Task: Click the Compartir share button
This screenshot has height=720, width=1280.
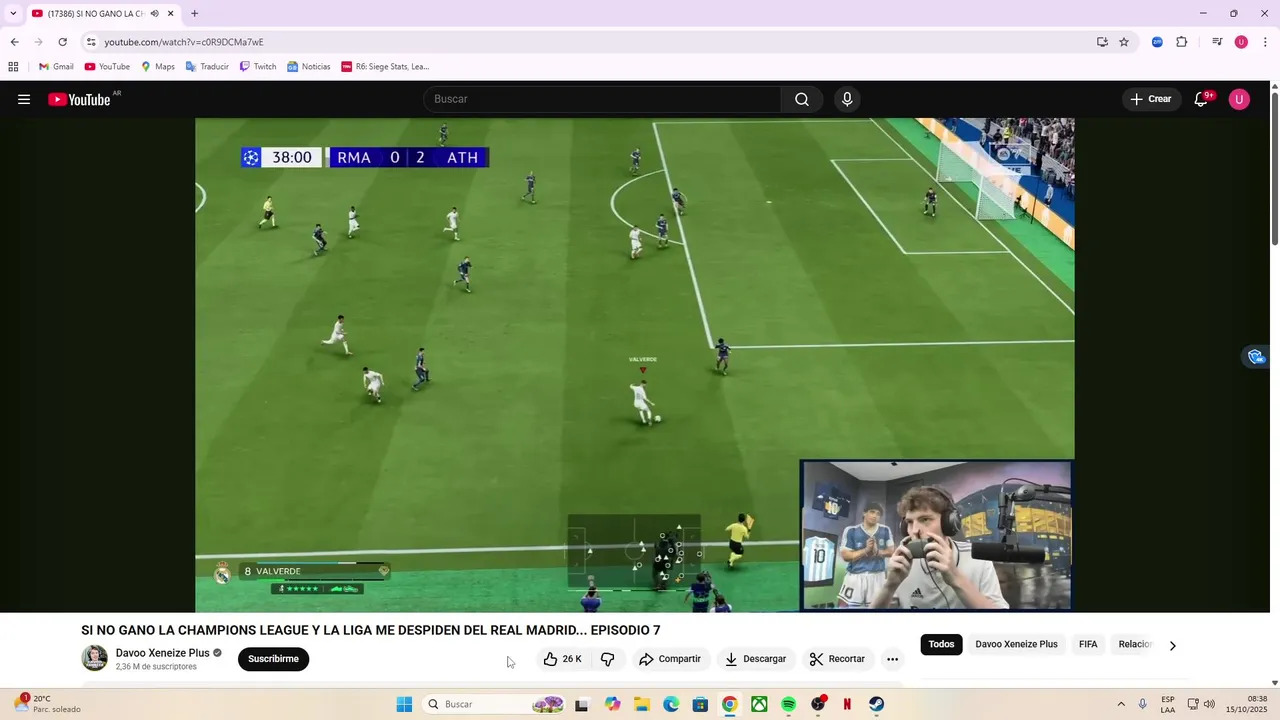Action: point(670,659)
